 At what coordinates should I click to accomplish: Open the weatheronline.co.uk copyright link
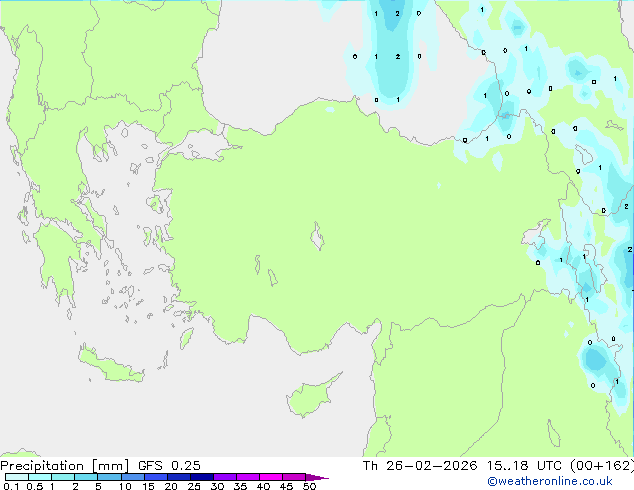(x=550, y=481)
